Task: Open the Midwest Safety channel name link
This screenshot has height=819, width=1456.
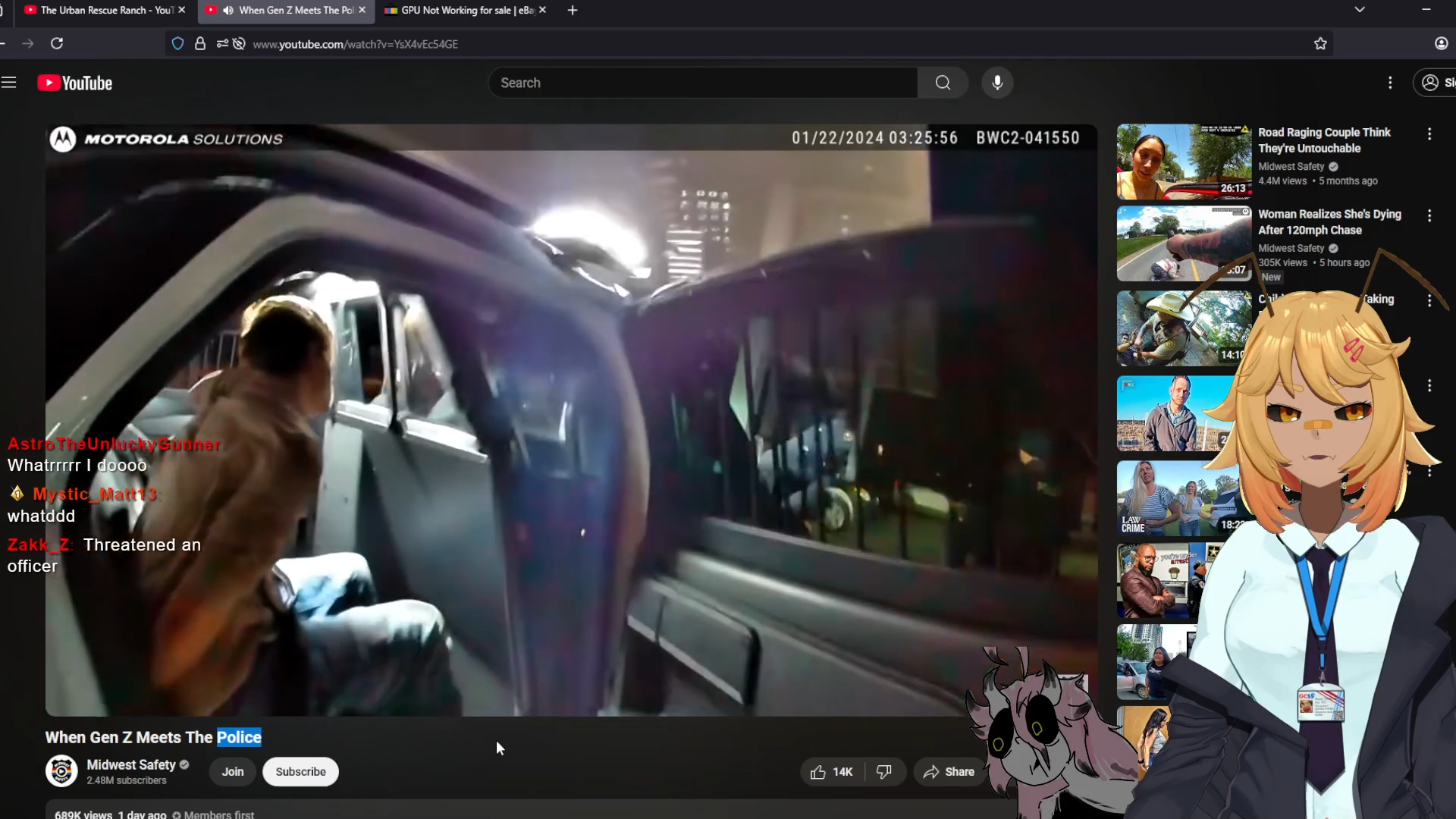Action: [131, 764]
